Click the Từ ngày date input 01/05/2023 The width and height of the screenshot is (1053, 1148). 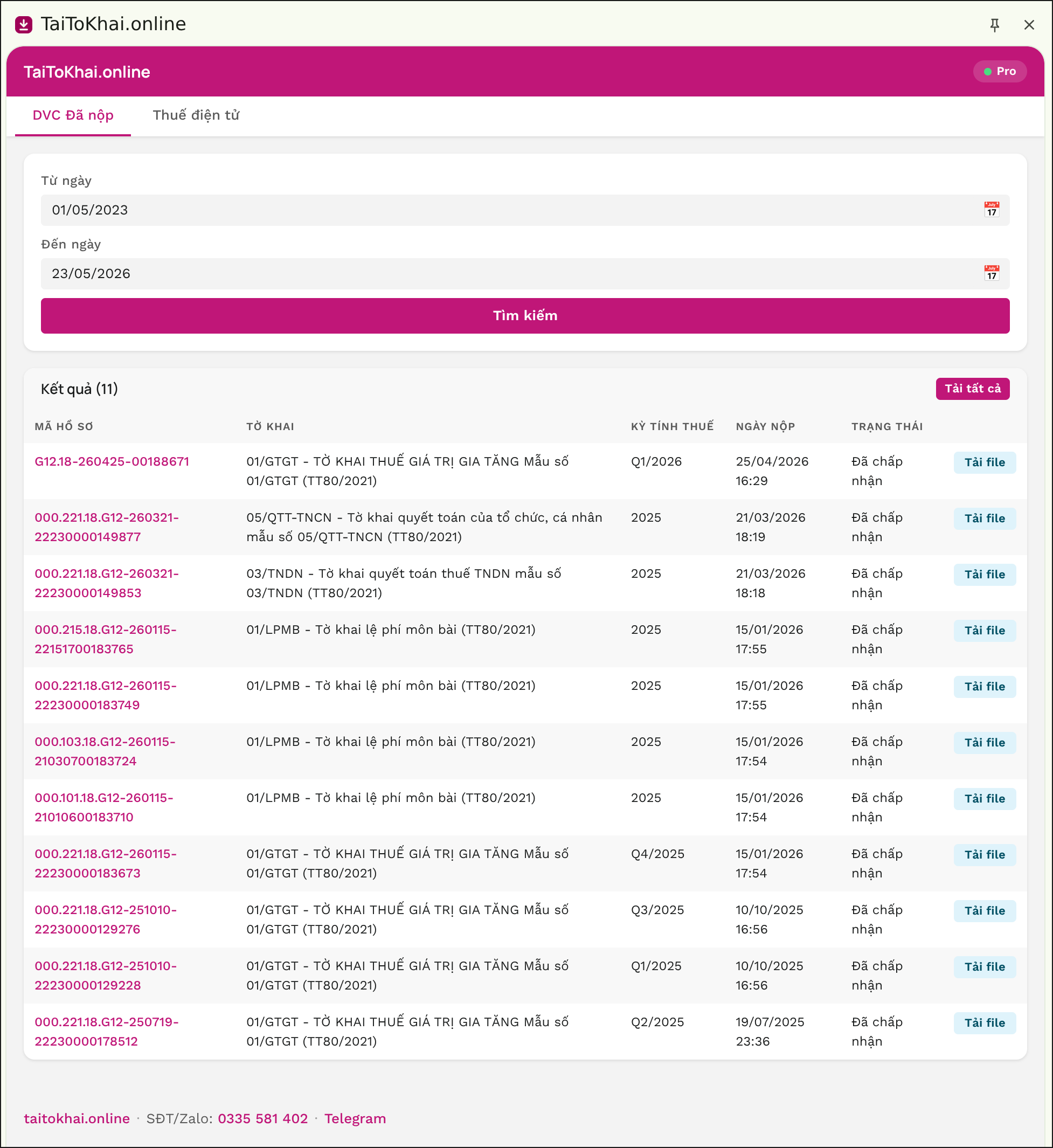(x=525, y=210)
